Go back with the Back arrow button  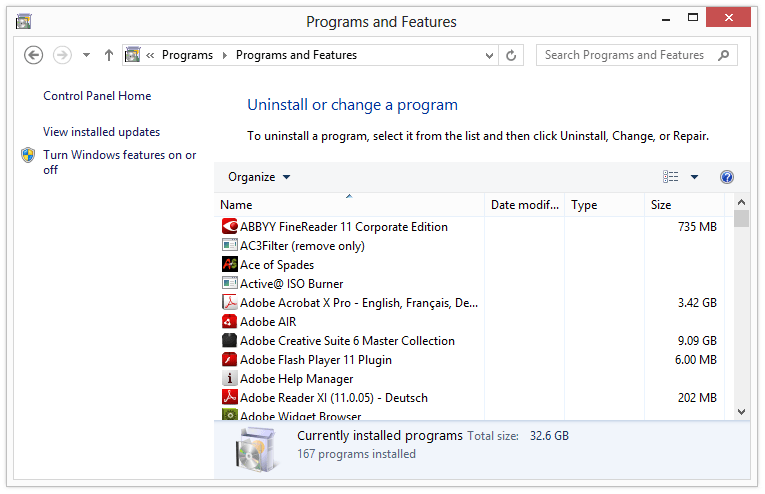point(34,55)
